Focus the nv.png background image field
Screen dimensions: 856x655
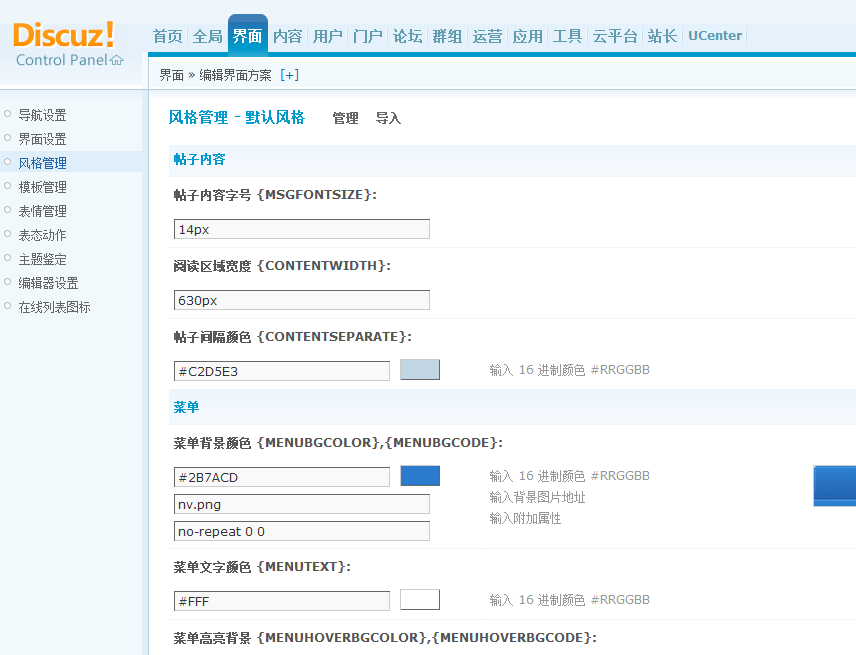pyautogui.click(x=301, y=504)
